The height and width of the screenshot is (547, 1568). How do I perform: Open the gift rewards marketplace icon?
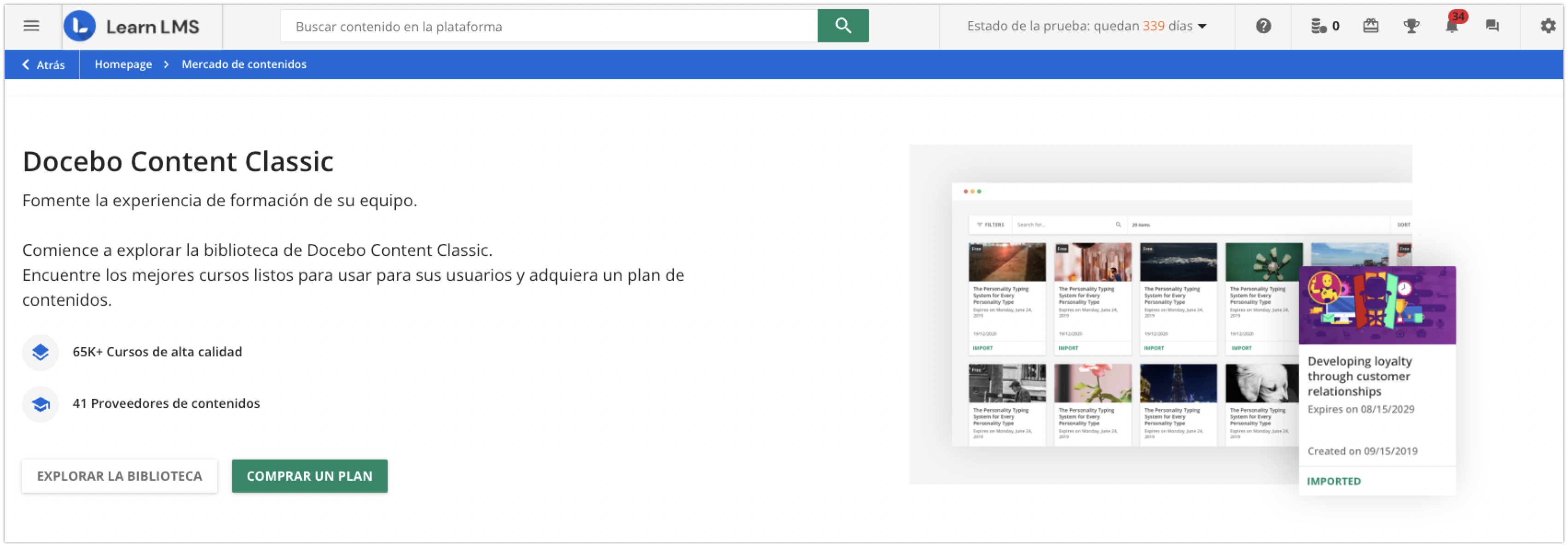tap(1370, 26)
